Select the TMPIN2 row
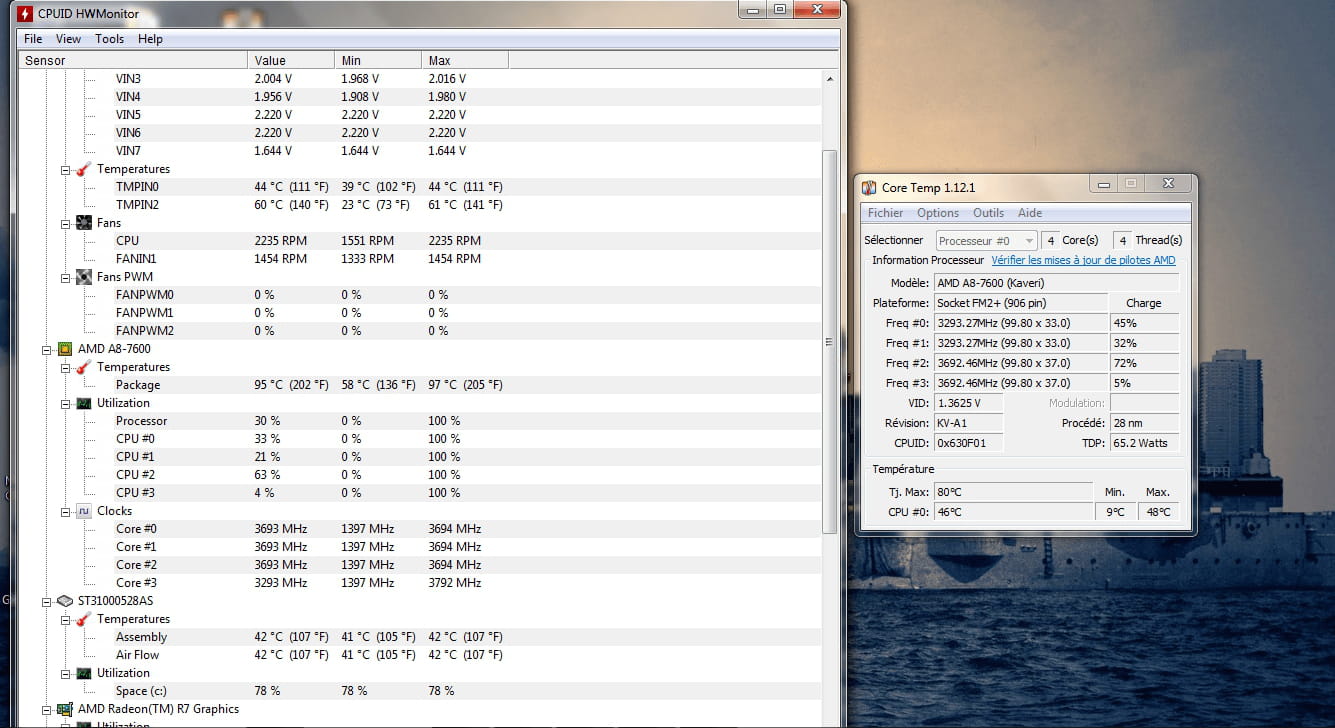This screenshot has height=728, width=1335. (420, 205)
